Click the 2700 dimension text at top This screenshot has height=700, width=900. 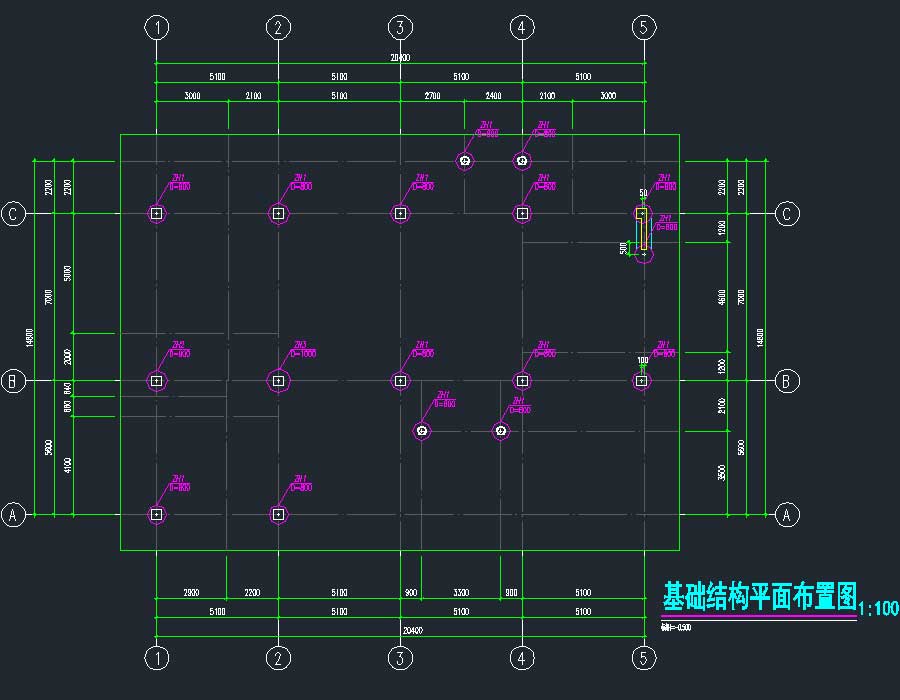pos(432,96)
